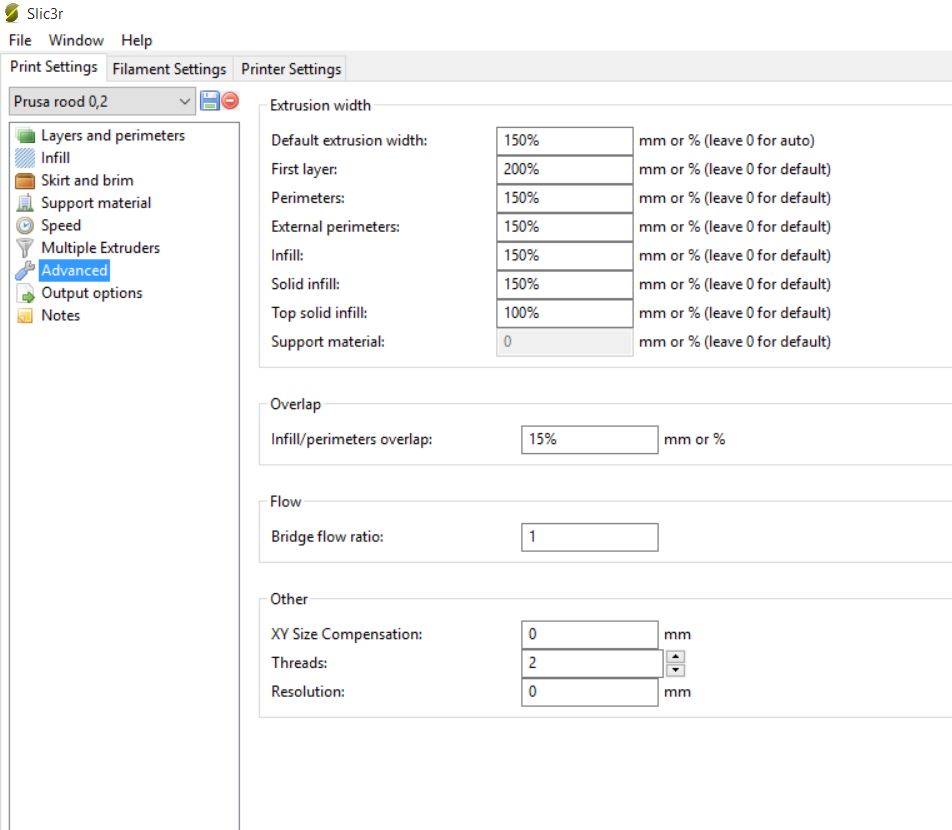Click the External perimeters width field
This screenshot has width=952, height=830.
coord(565,227)
